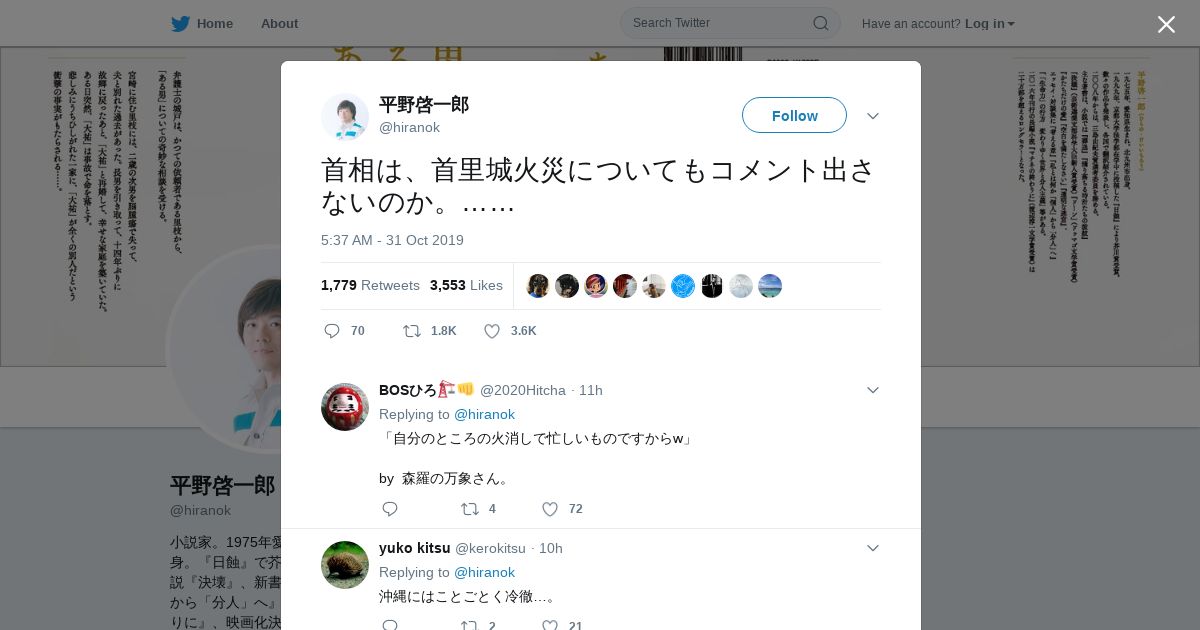Click the search magnifier icon

[x=820, y=23]
